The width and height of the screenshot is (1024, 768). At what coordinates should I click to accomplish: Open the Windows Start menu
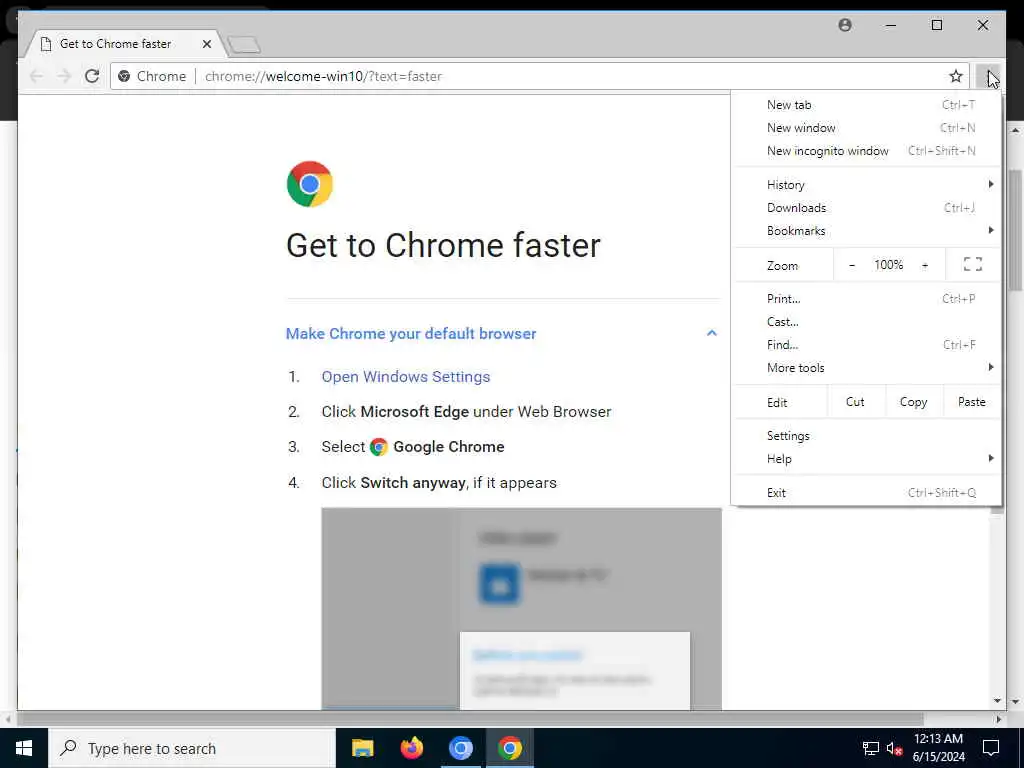point(24,748)
